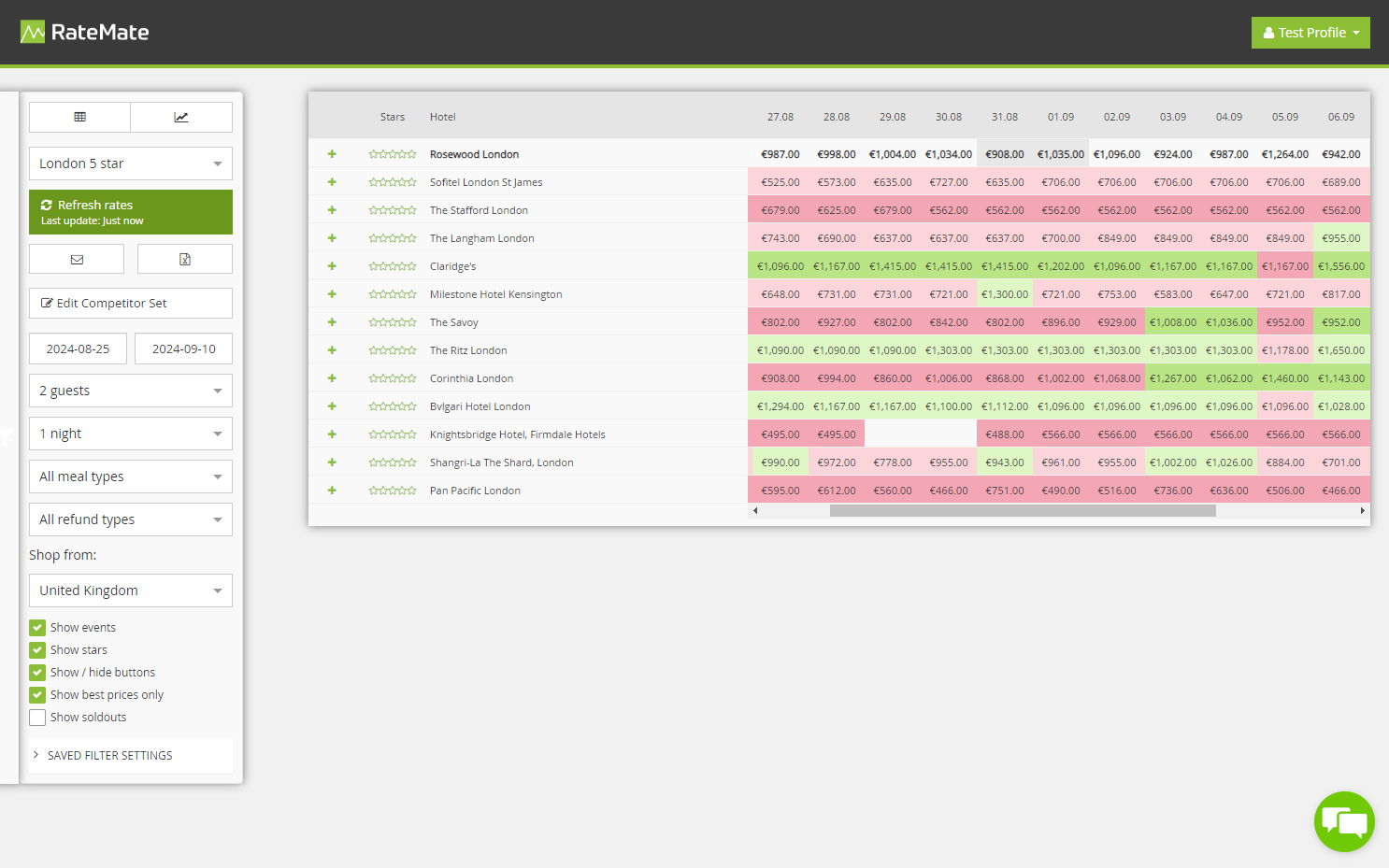
Task: Click The Langham €955.00 rate cell
Action: click(1341, 238)
